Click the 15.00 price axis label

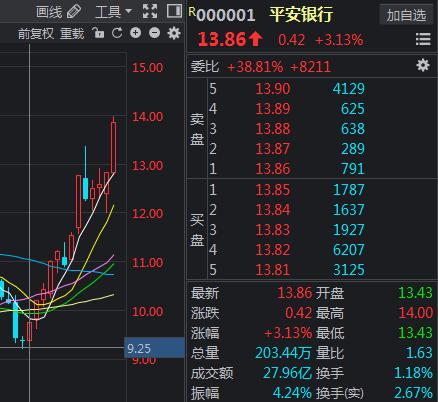point(148,68)
